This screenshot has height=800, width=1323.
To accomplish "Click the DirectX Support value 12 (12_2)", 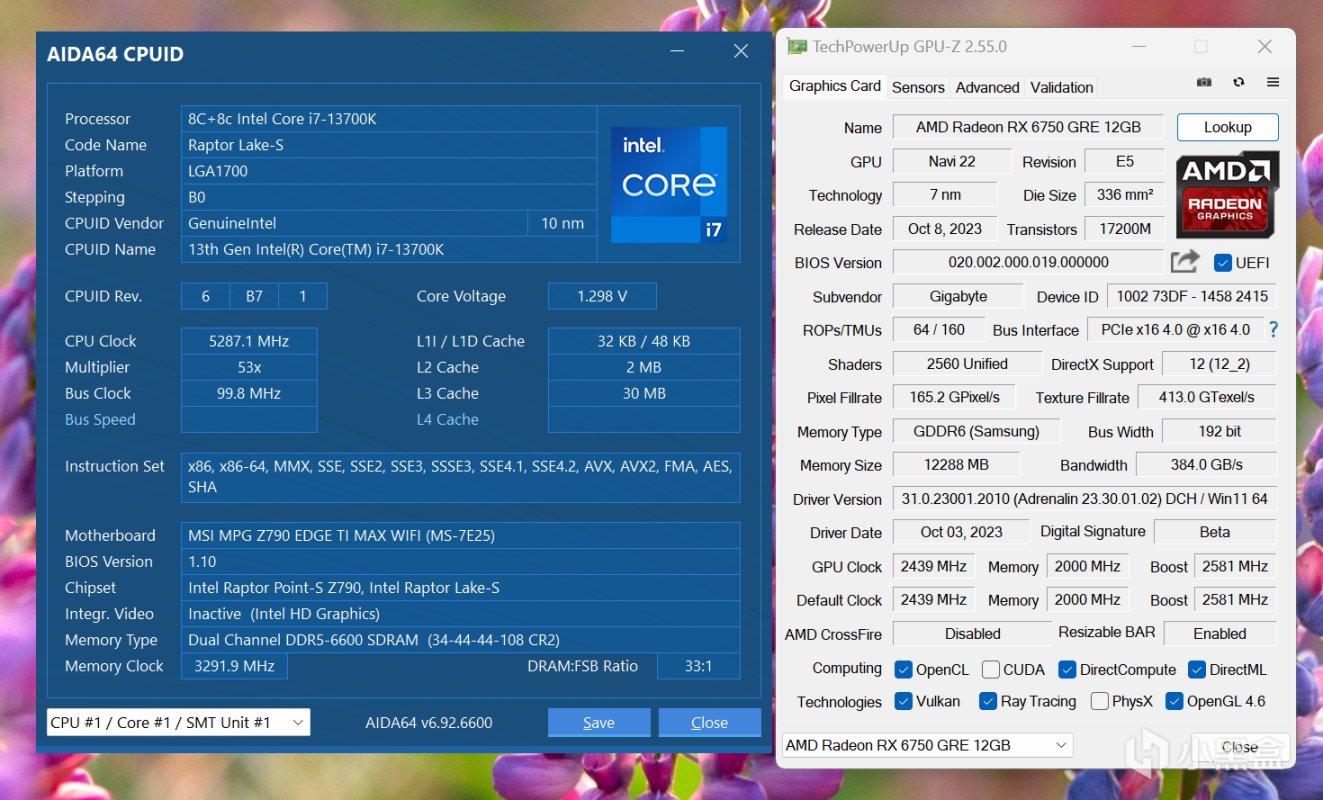I will 1219,364.
